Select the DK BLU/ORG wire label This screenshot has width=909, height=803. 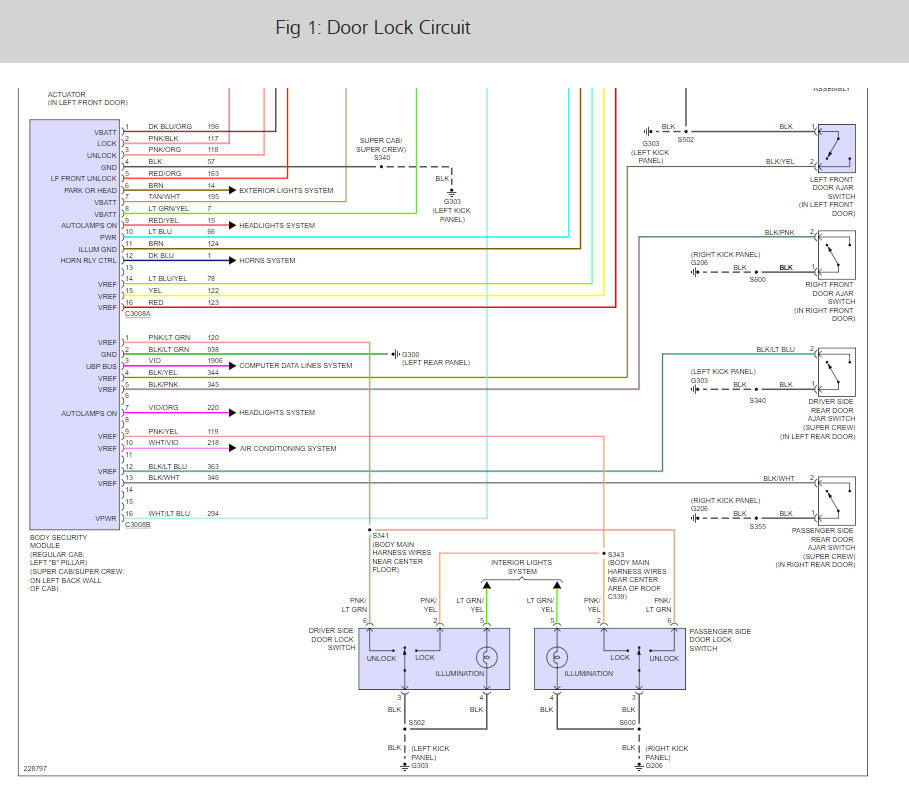170,126
